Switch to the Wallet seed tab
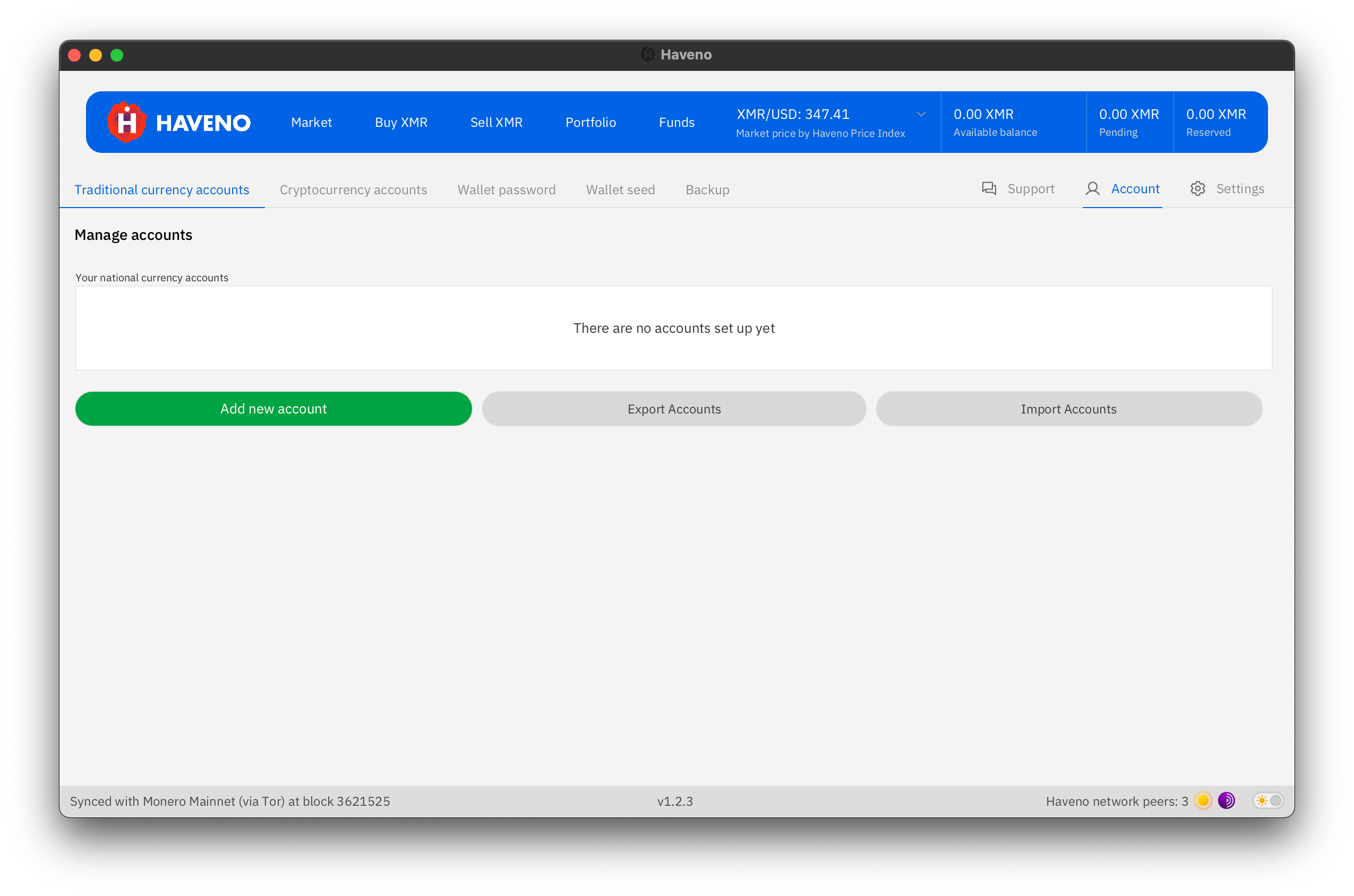The height and width of the screenshot is (896, 1354). click(x=620, y=189)
